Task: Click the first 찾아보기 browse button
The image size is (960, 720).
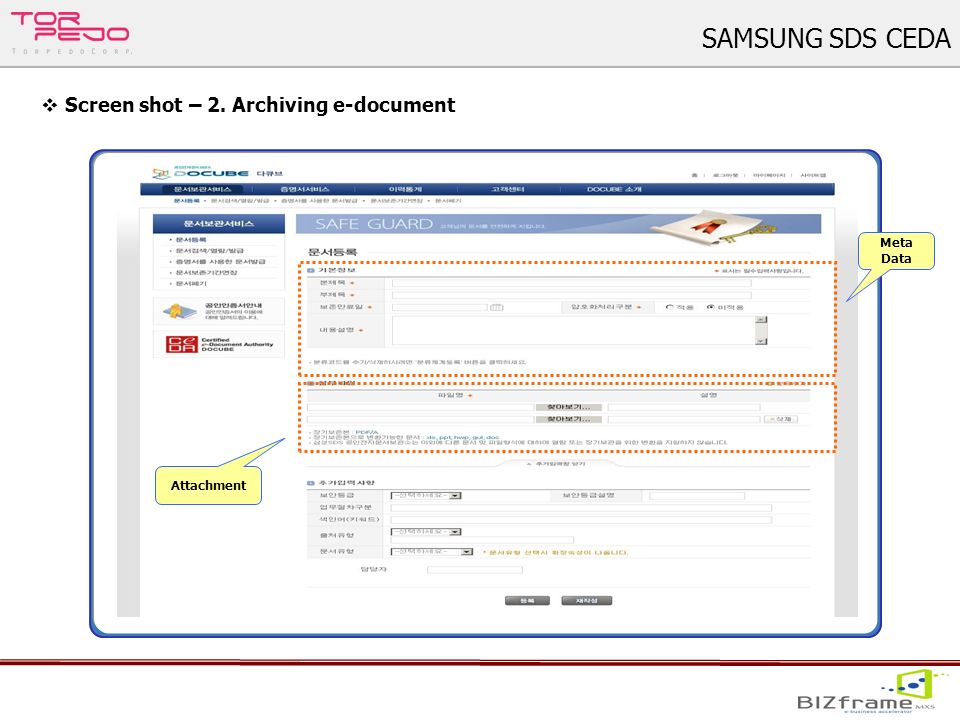Action: pyautogui.click(x=568, y=407)
